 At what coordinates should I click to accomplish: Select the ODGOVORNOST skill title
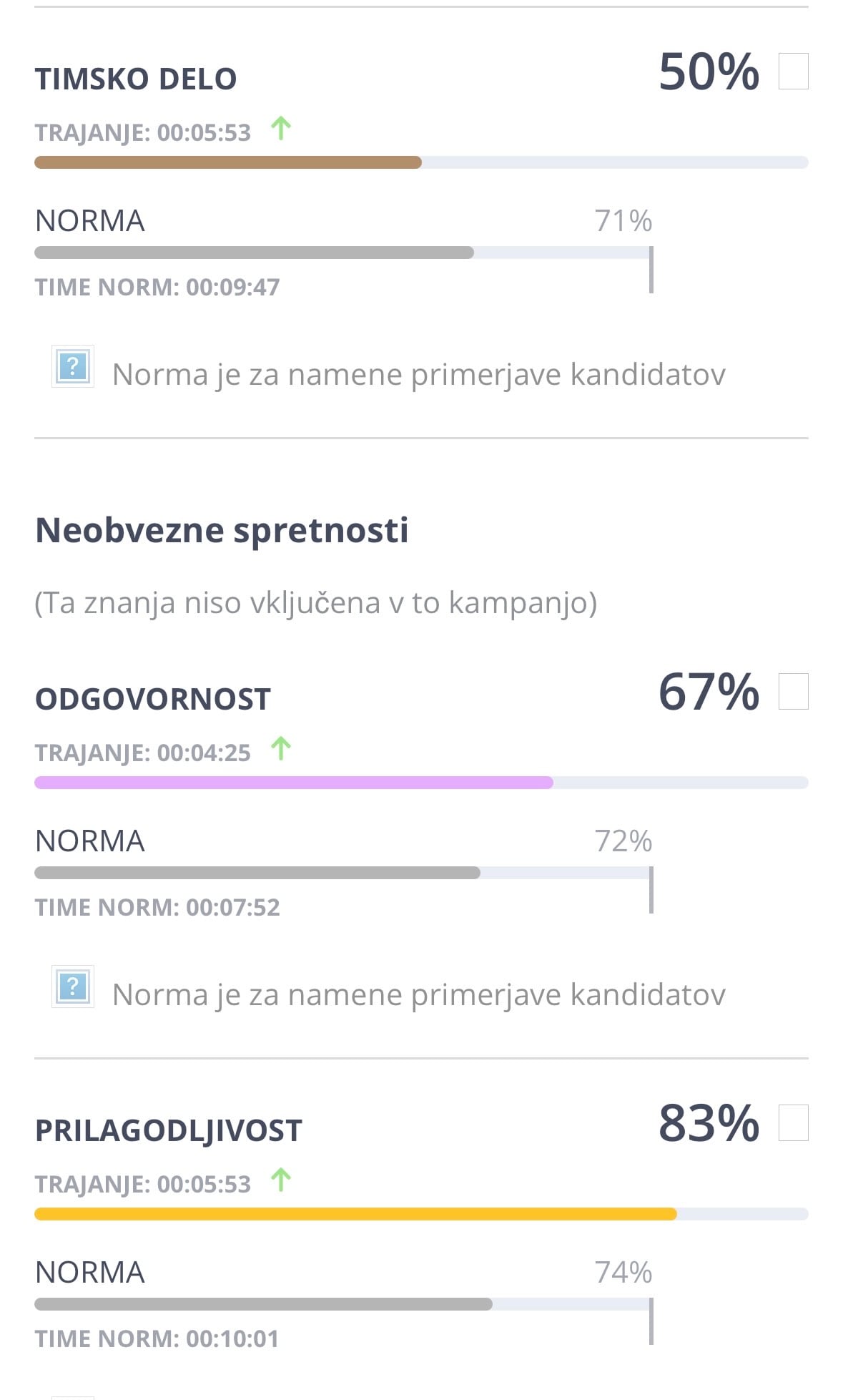tap(153, 700)
